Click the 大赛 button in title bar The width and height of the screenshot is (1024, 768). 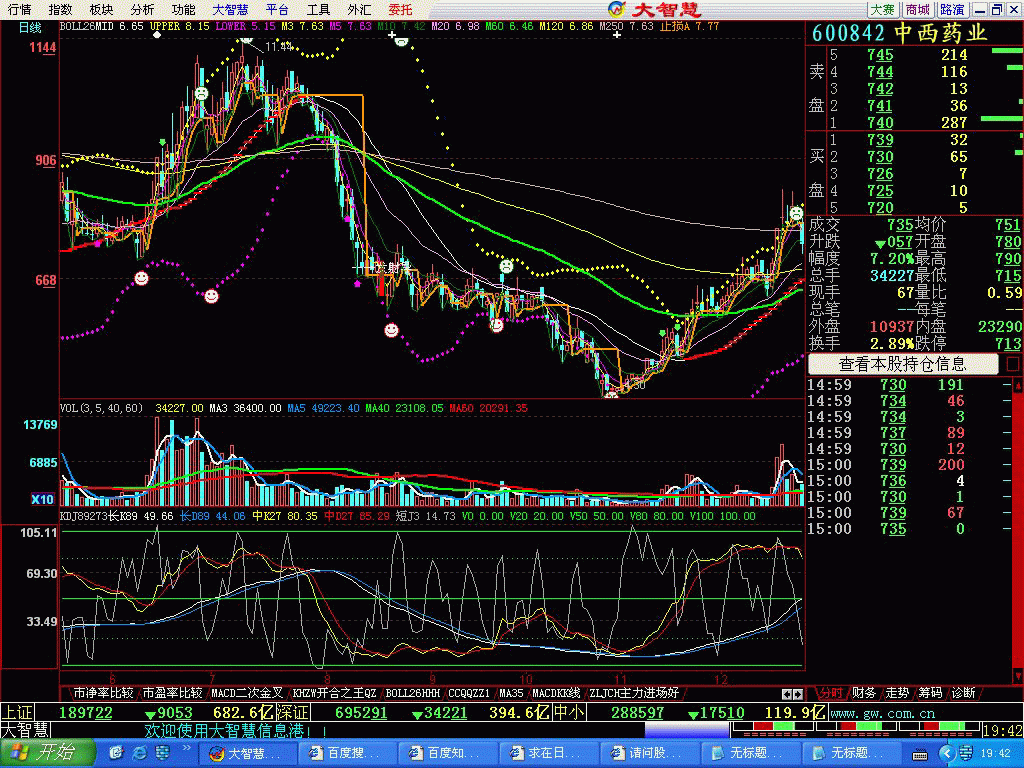tap(883, 9)
